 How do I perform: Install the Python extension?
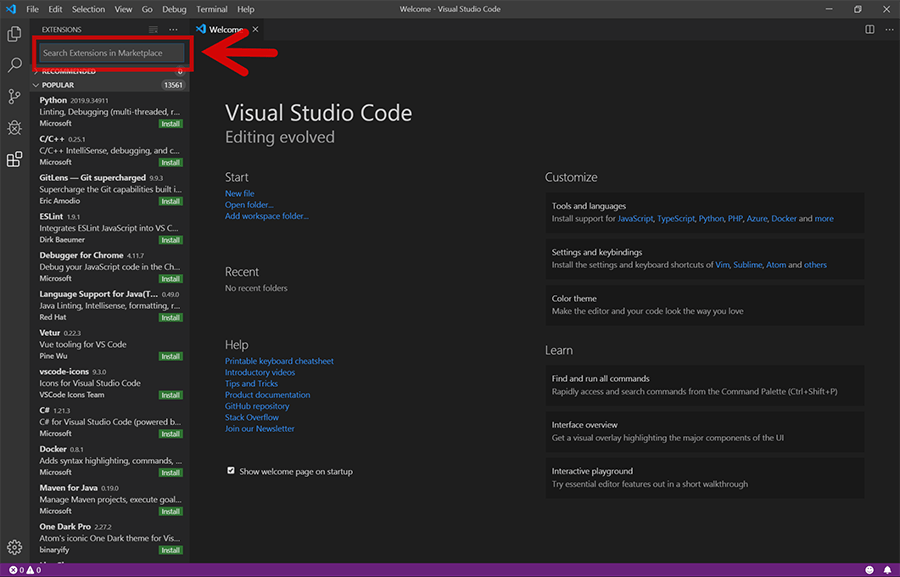tap(170, 123)
